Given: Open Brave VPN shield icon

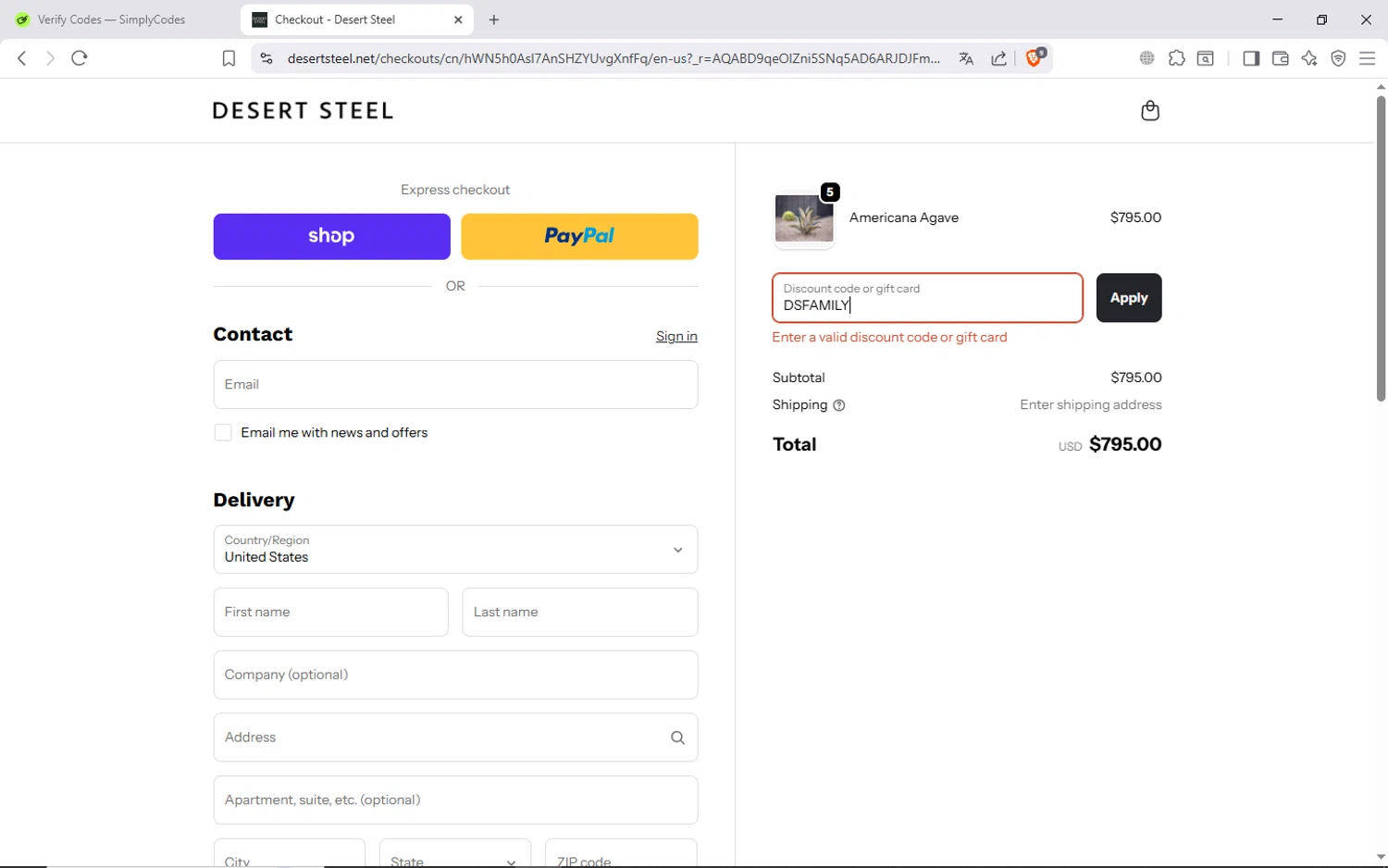Looking at the screenshot, I should (x=1338, y=58).
